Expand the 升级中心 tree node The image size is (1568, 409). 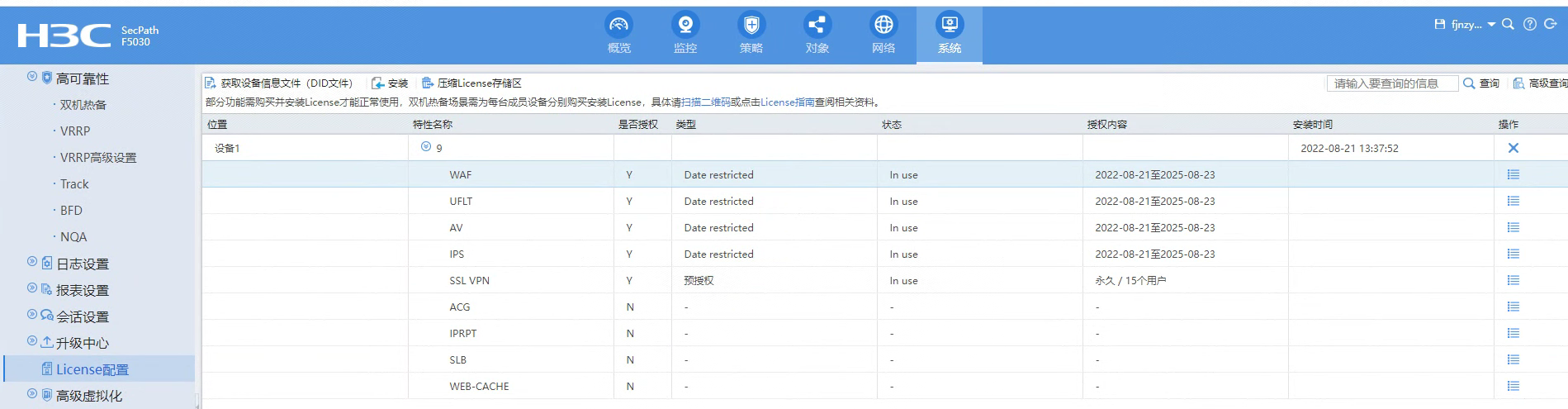click(x=32, y=341)
